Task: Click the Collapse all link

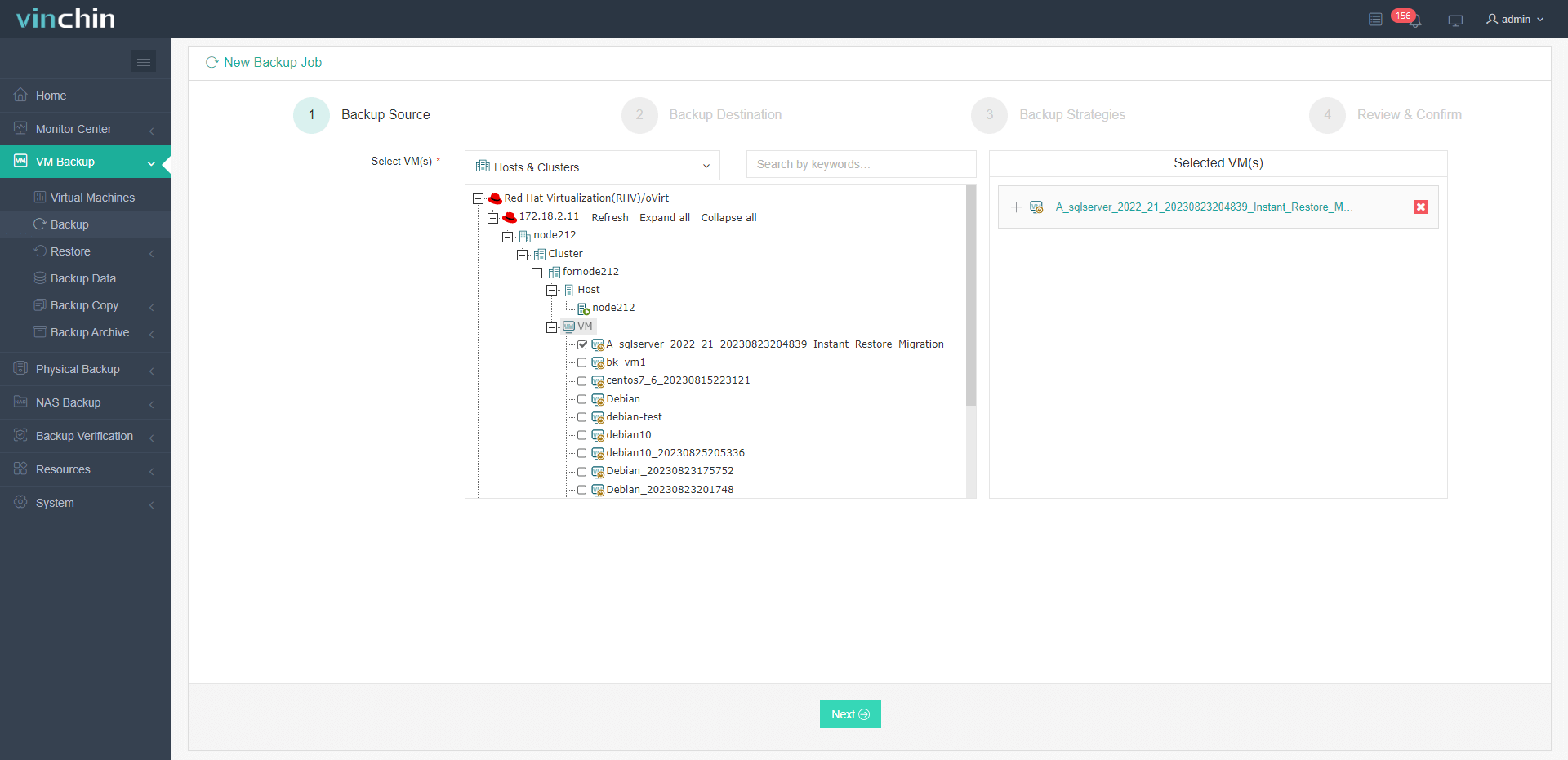Action: [x=728, y=218]
